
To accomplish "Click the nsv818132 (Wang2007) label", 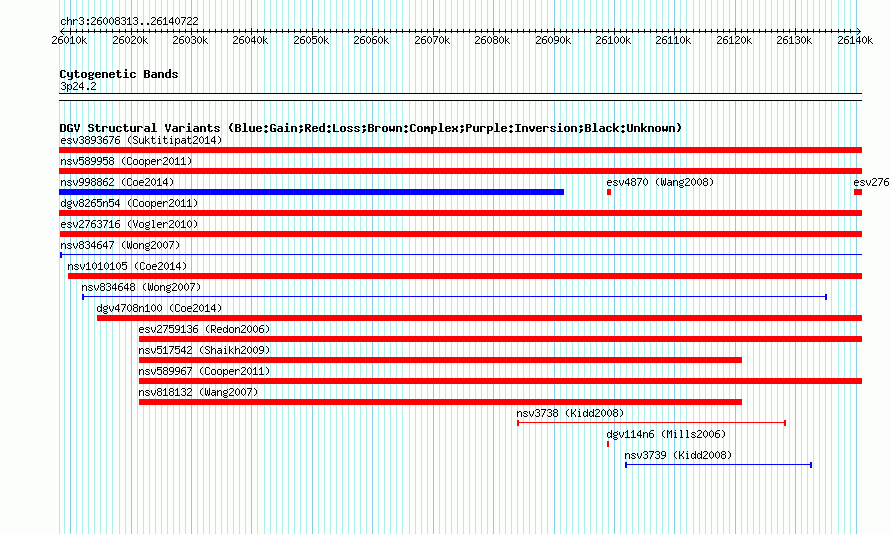I will (x=198, y=392).
